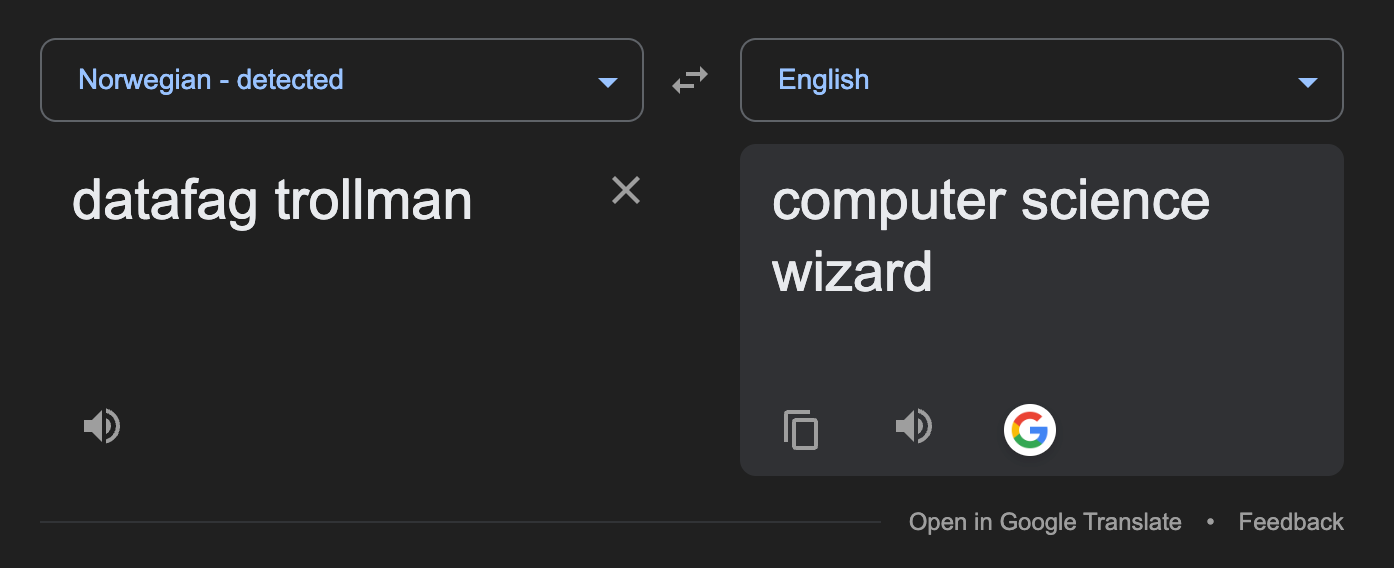
Task: Listen to the Norwegian source text
Action: [102, 427]
